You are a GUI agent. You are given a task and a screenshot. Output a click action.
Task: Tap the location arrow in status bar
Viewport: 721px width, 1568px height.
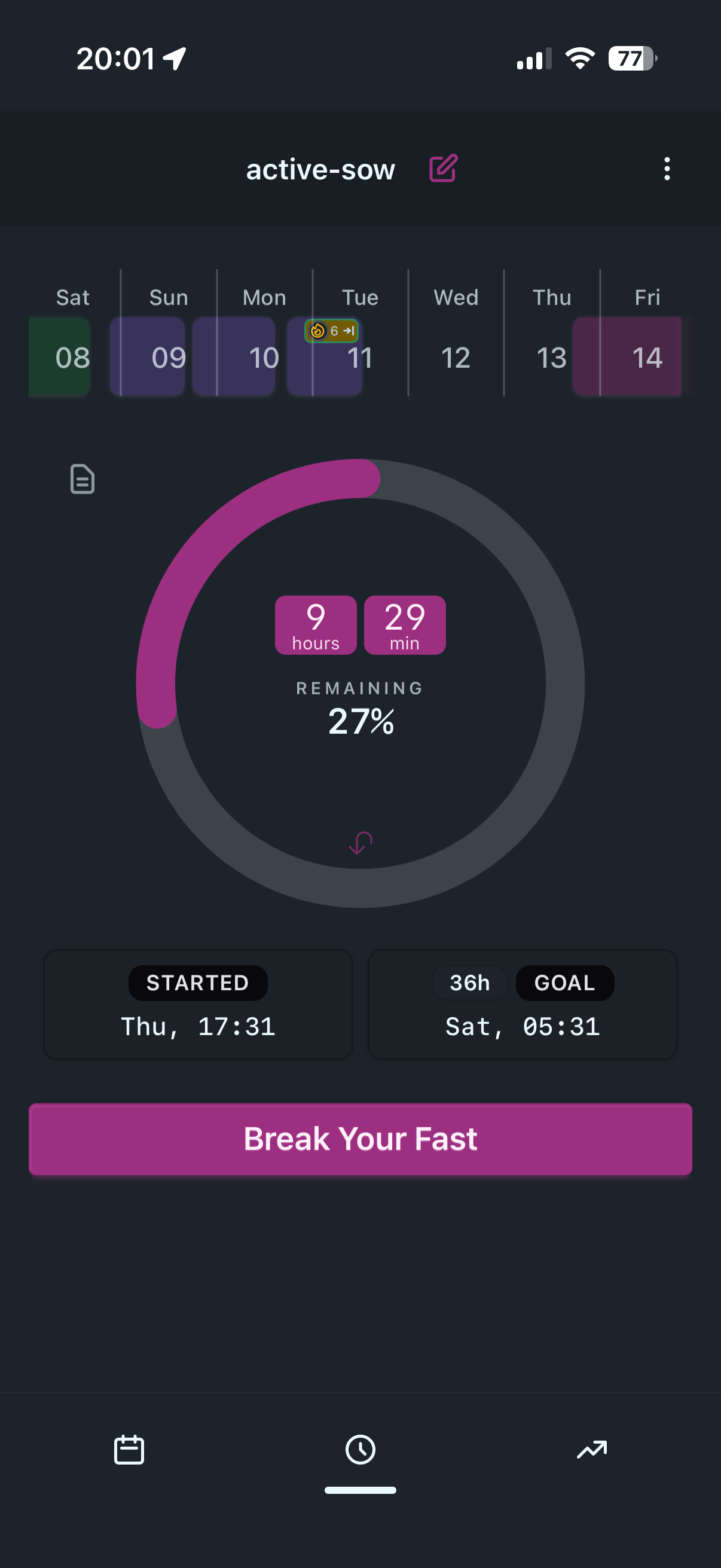coord(175,59)
